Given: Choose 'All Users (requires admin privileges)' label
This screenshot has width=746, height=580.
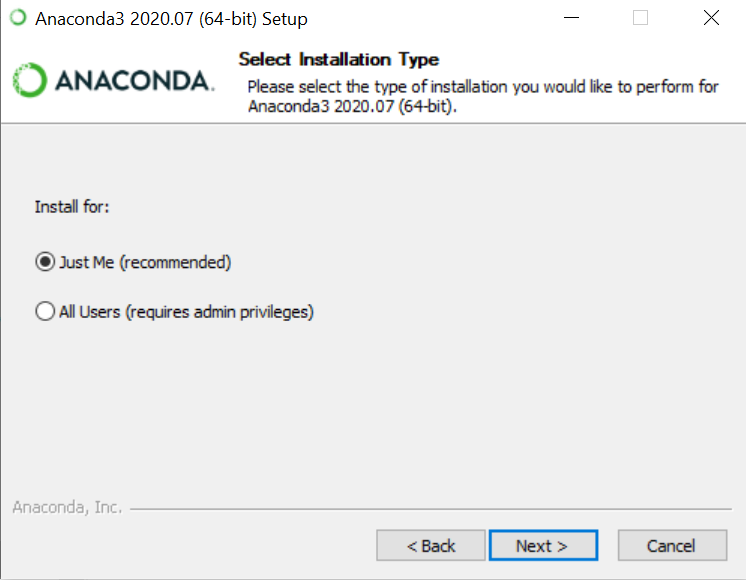Looking at the screenshot, I should [x=186, y=312].
